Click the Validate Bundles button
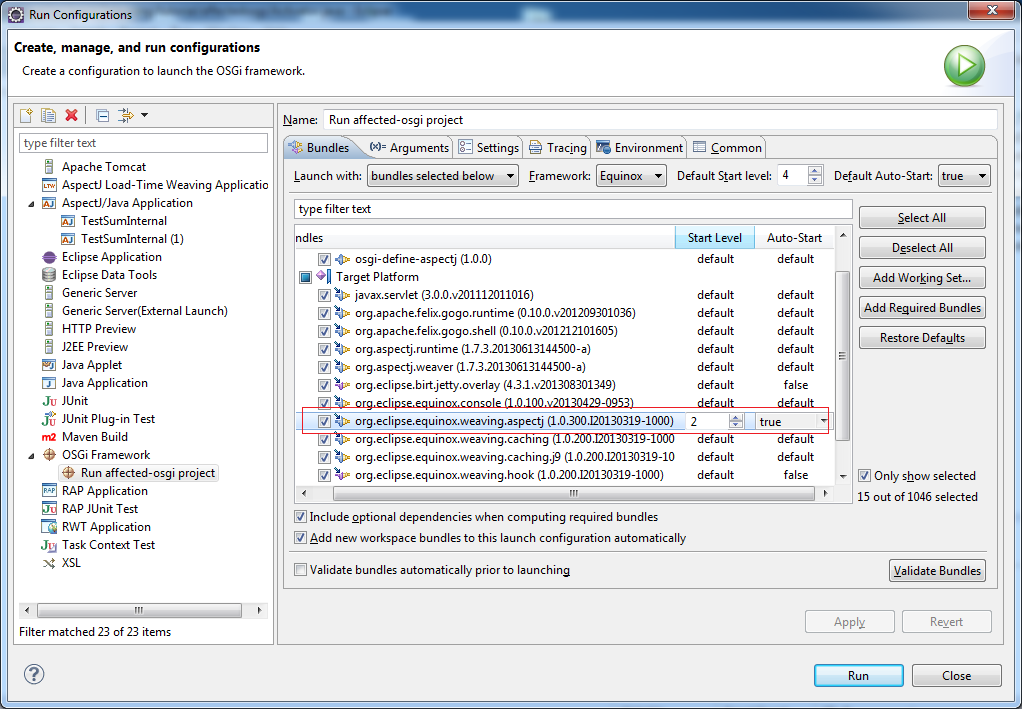Screen dimensions: 1022x709 (937, 571)
